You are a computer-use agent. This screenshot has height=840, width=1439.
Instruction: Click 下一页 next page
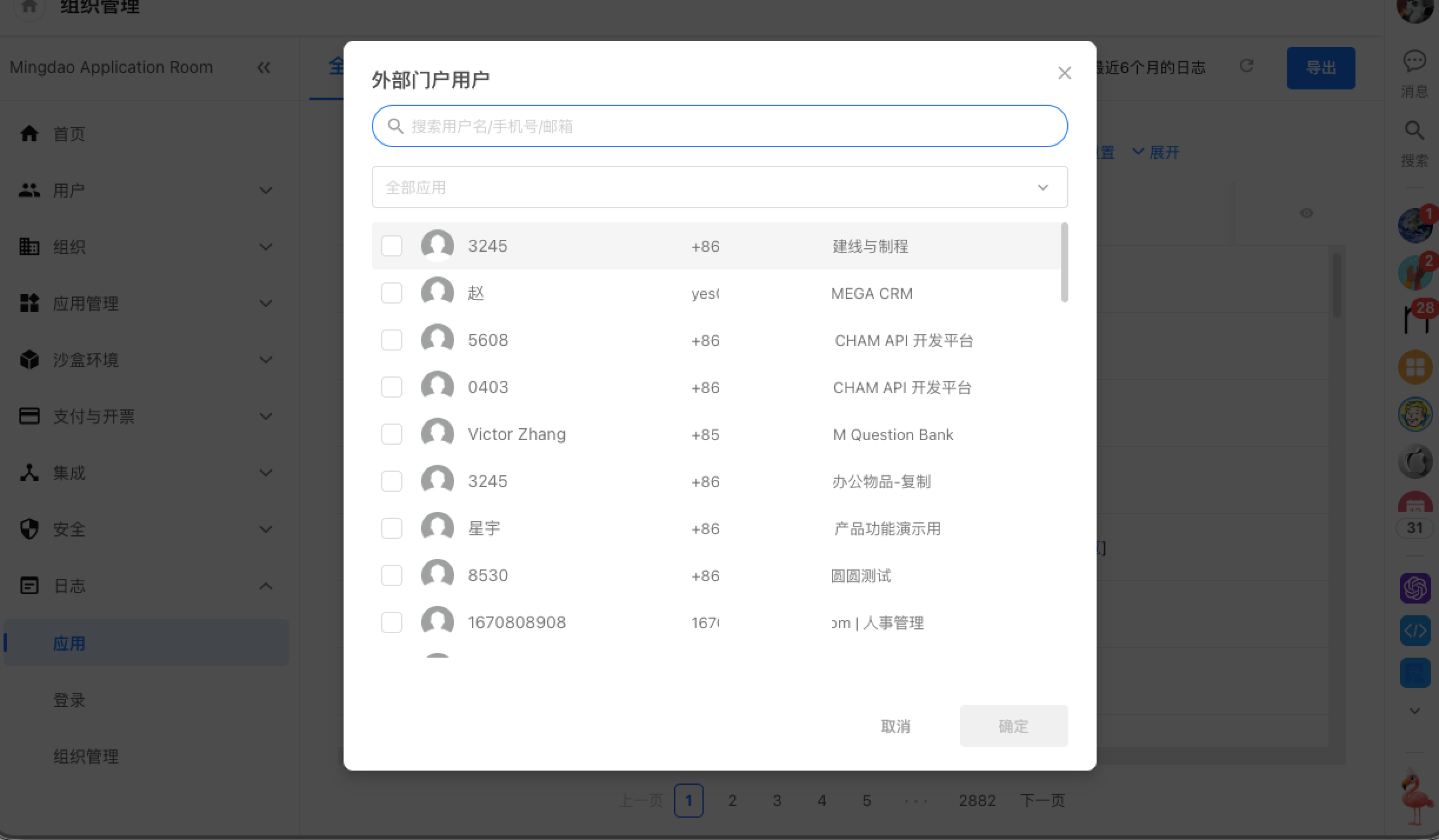coord(1042,801)
